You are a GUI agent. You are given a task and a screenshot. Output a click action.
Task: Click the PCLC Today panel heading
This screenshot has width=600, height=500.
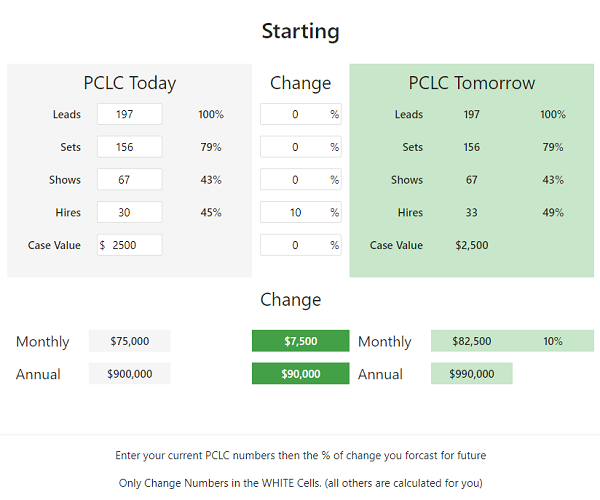pyautogui.click(x=129, y=83)
